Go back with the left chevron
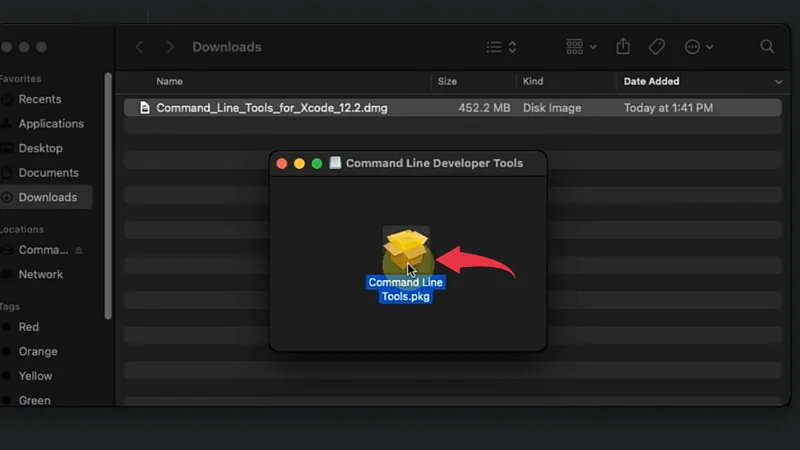Viewport: 800px width, 450px height. [140, 47]
